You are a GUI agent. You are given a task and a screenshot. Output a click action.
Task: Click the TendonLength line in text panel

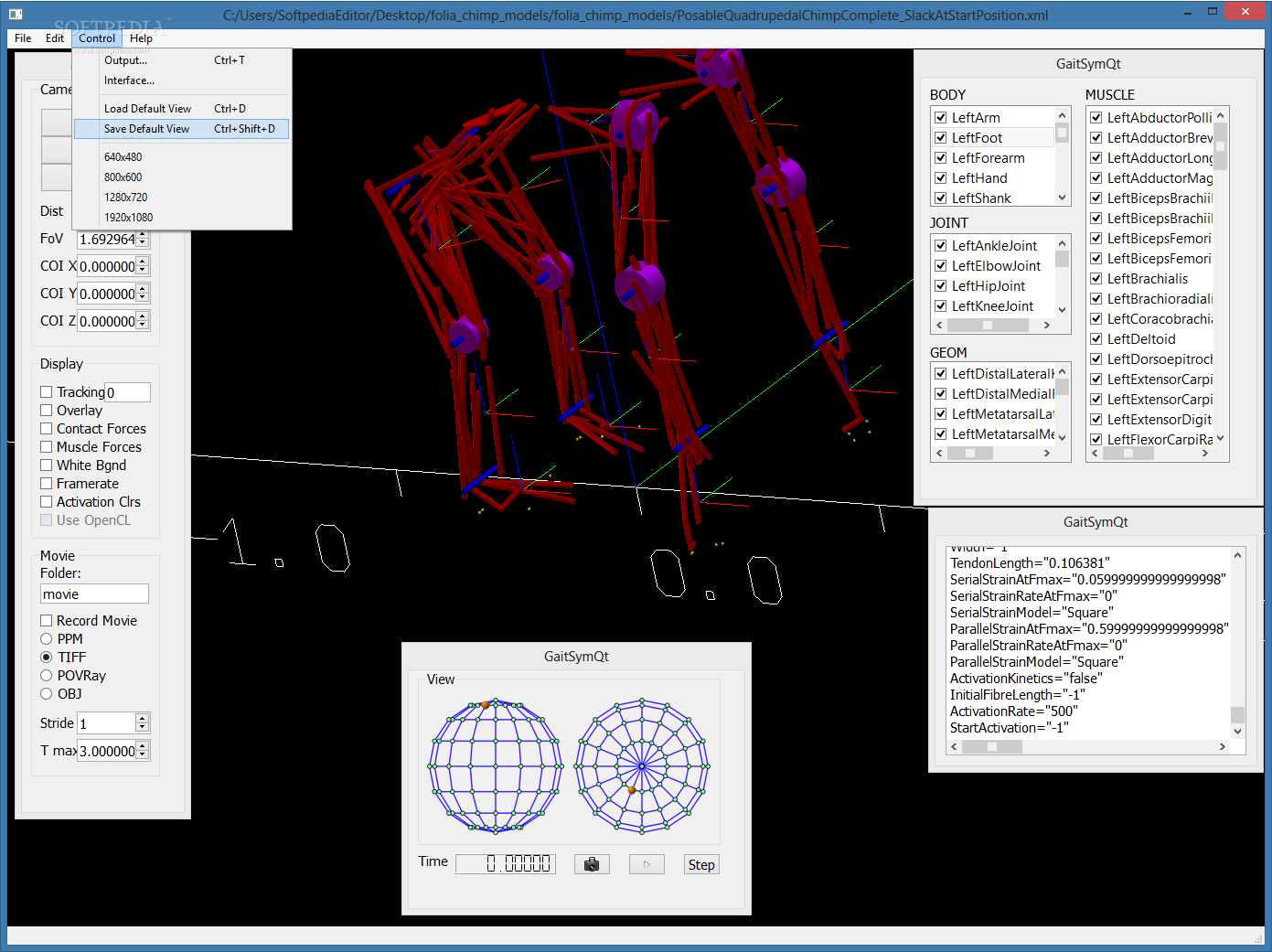coord(1030,563)
